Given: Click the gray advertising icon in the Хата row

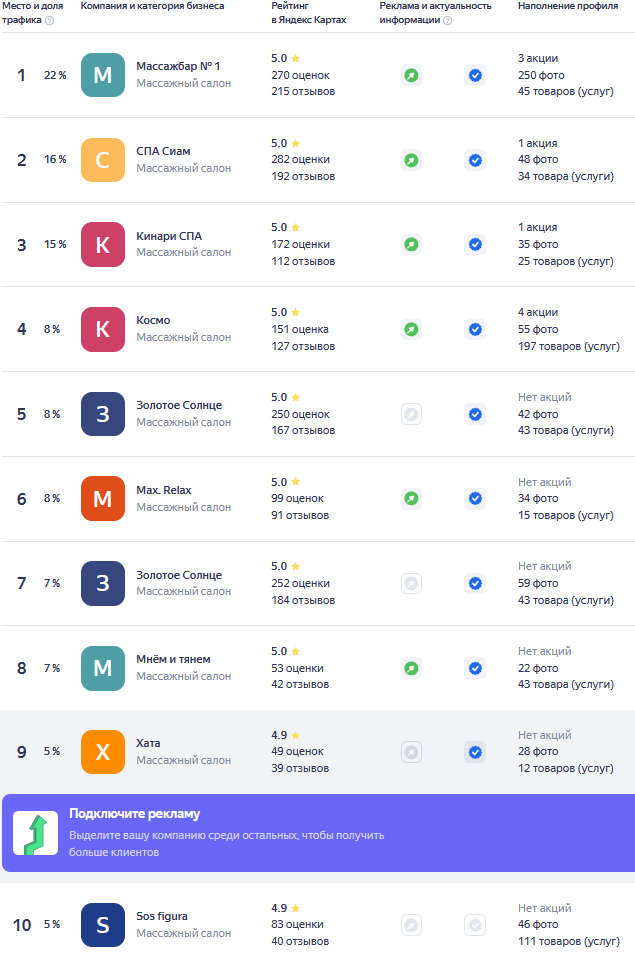Looking at the screenshot, I should (x=412, y=752).
